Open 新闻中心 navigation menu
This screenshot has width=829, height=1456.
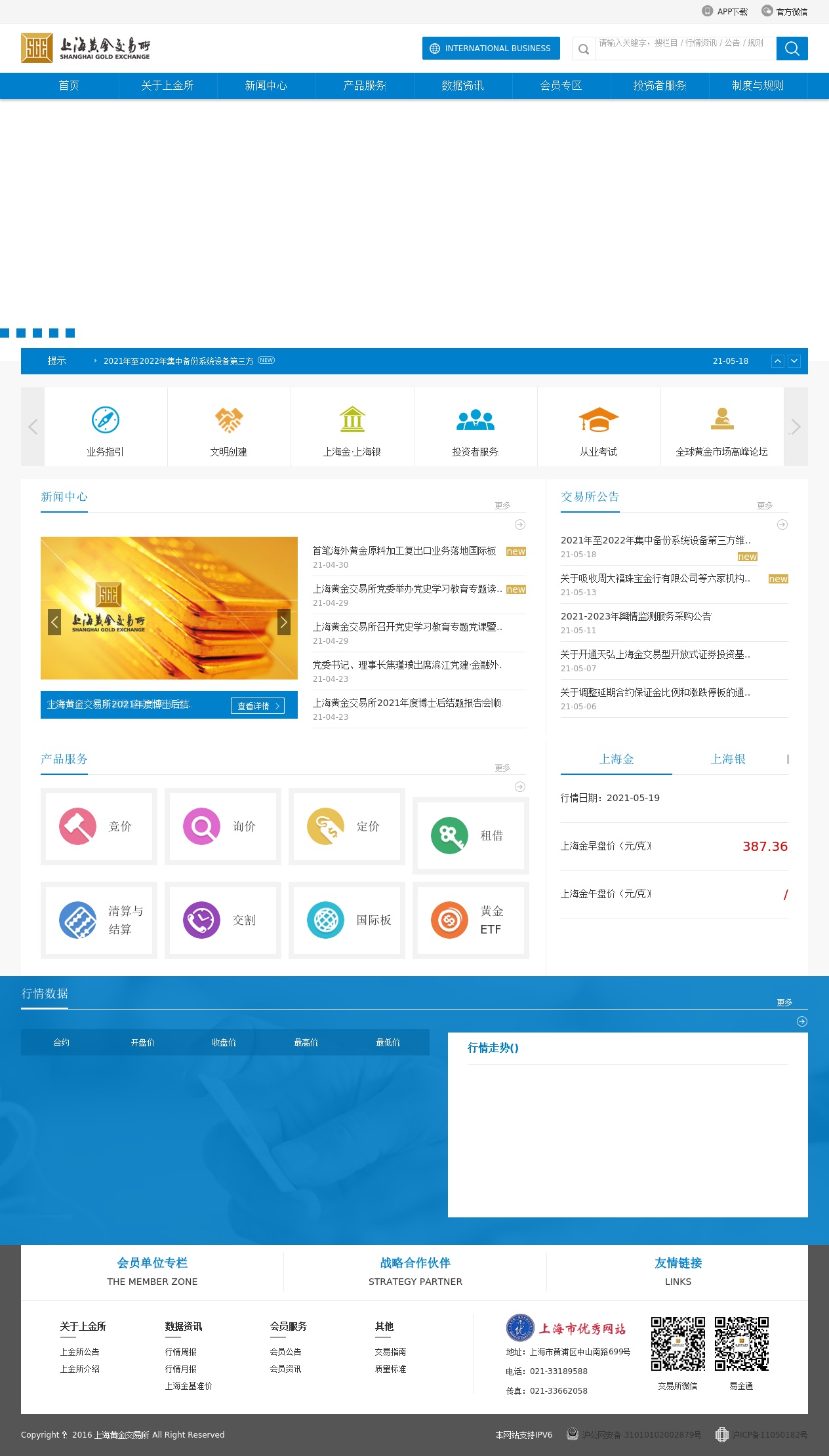tap(266, 85)
